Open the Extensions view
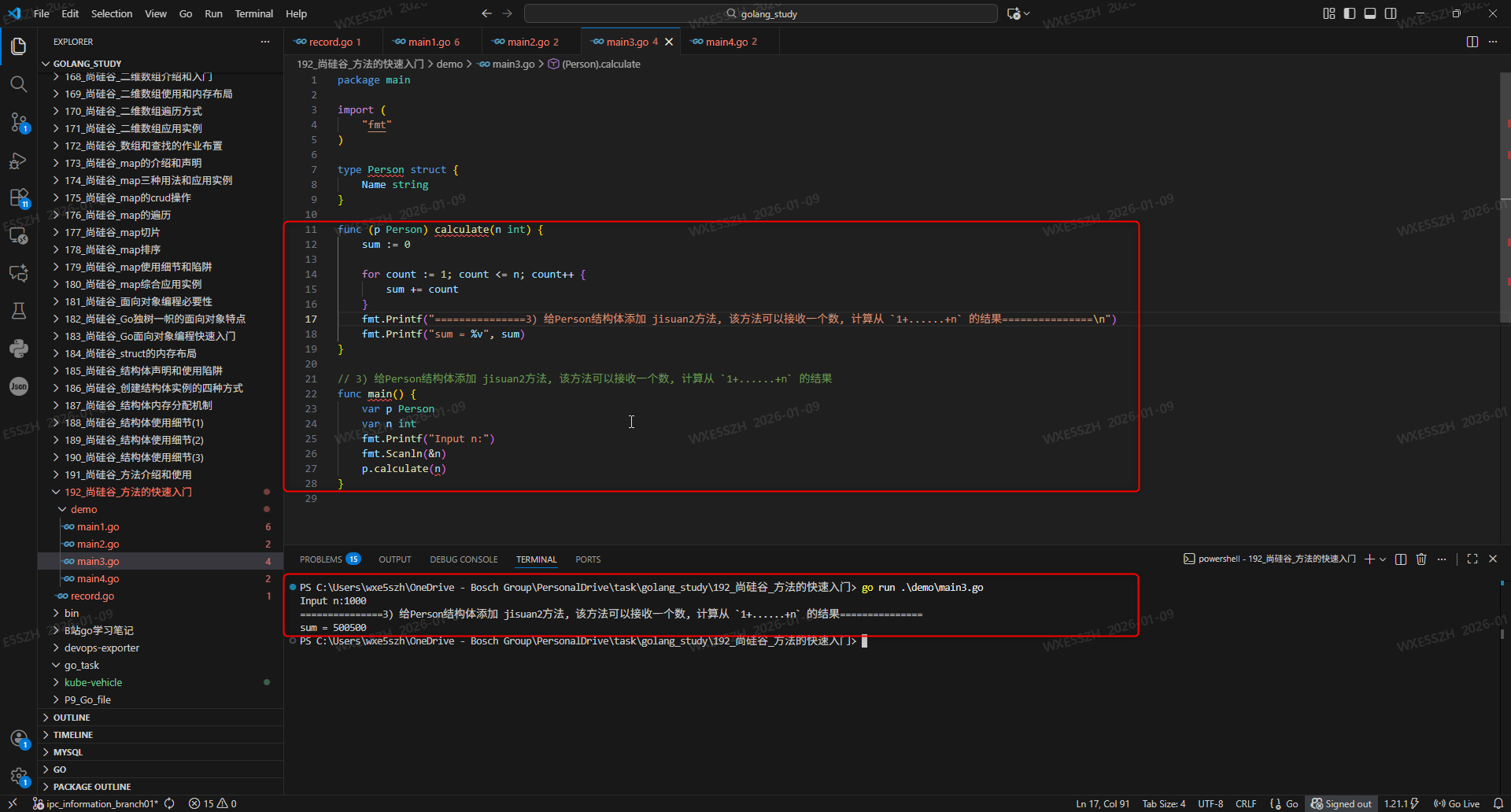Screen dimensions: 1511x812 click(19, 197)
